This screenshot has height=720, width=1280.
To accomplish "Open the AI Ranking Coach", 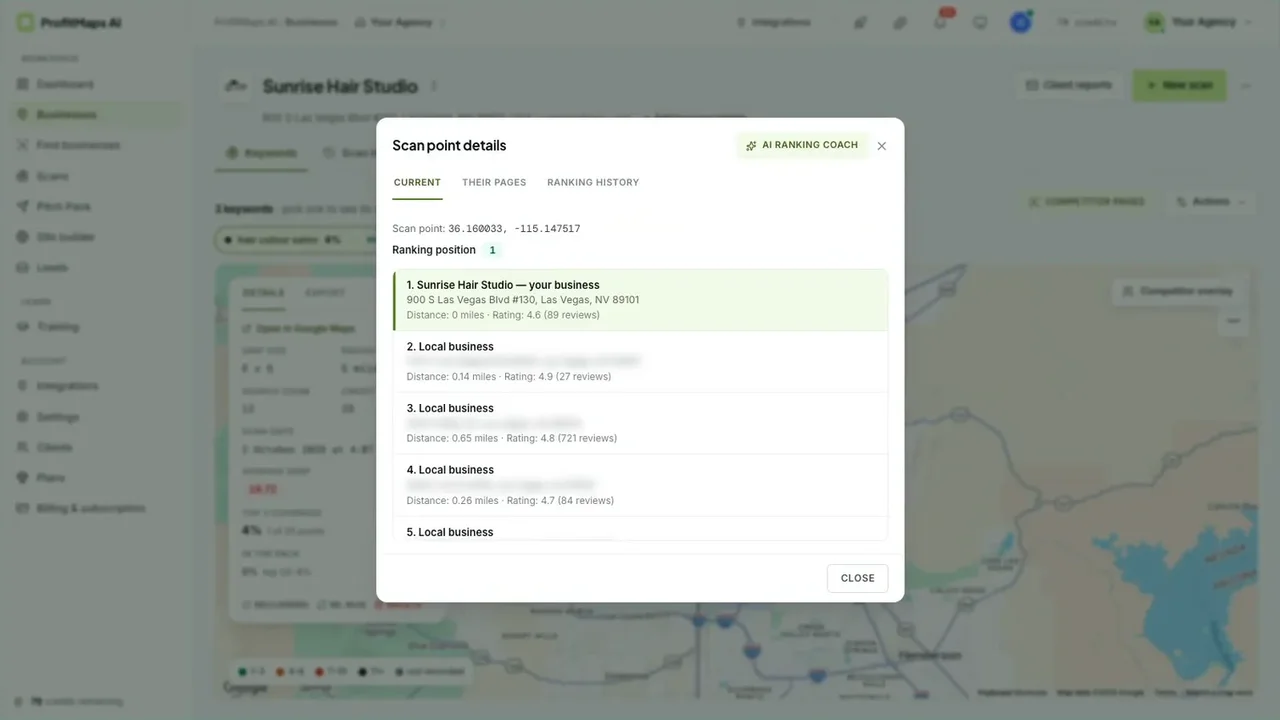I will (x=802, y=145).
